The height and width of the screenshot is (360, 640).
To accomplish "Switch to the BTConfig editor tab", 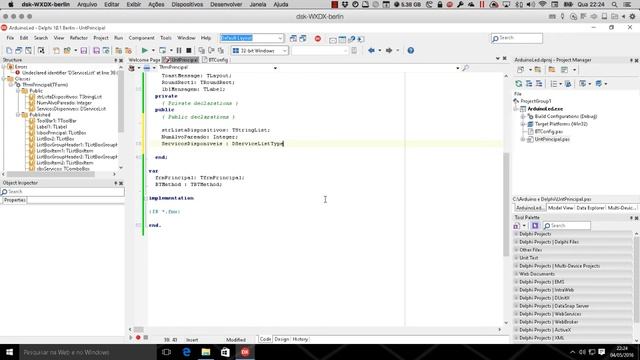I will pyautogui.click(x=216, y=60).
